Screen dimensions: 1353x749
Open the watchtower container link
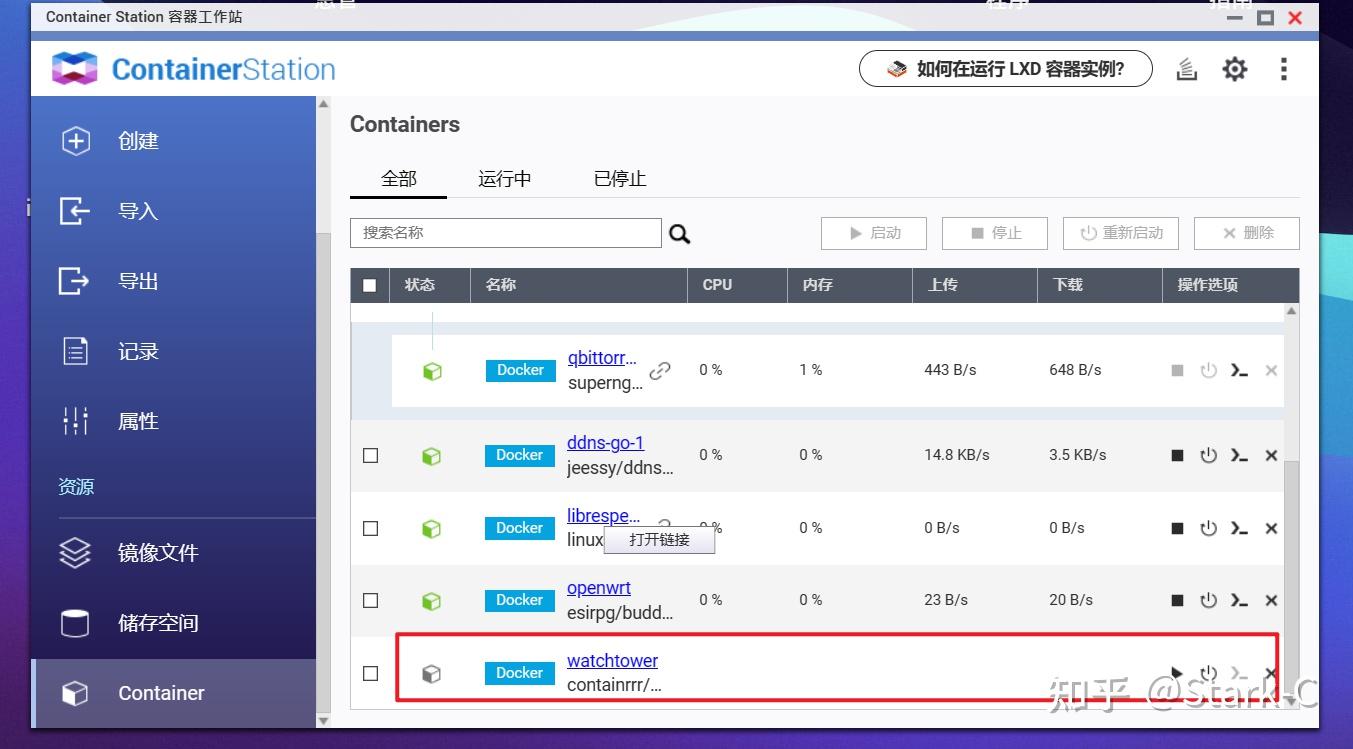coord(612,661)
